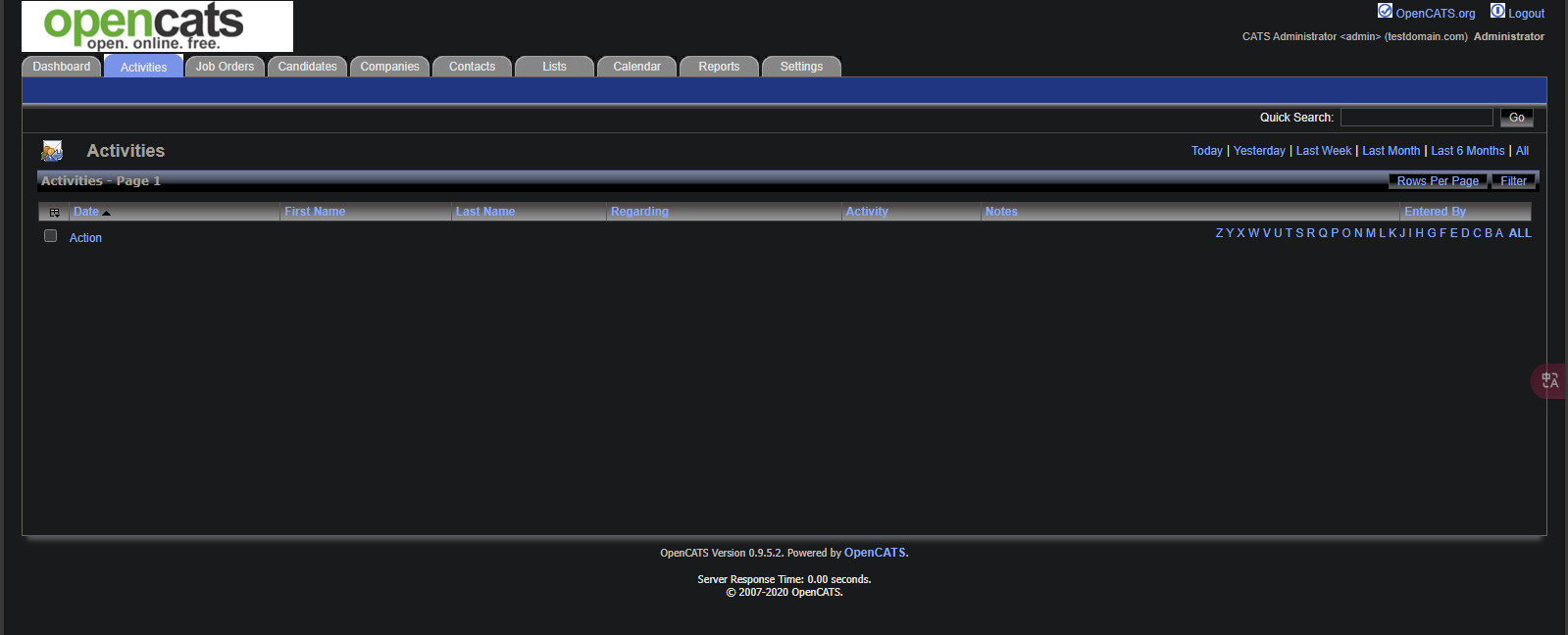Open the column chooser icon in table header
The width and height of the screenshot is (1568, 635).
pyautogui.click(x=54, y=212)
